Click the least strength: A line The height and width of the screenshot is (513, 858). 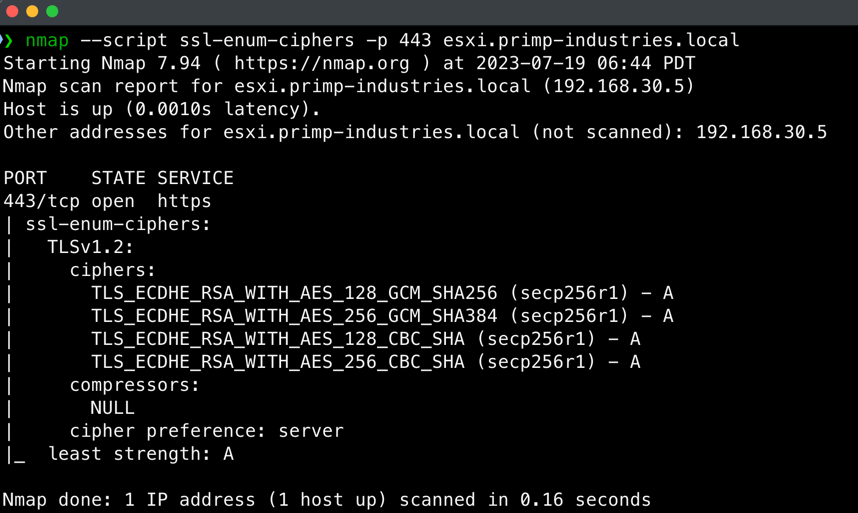pyautogui.click(x=141, y=454)
